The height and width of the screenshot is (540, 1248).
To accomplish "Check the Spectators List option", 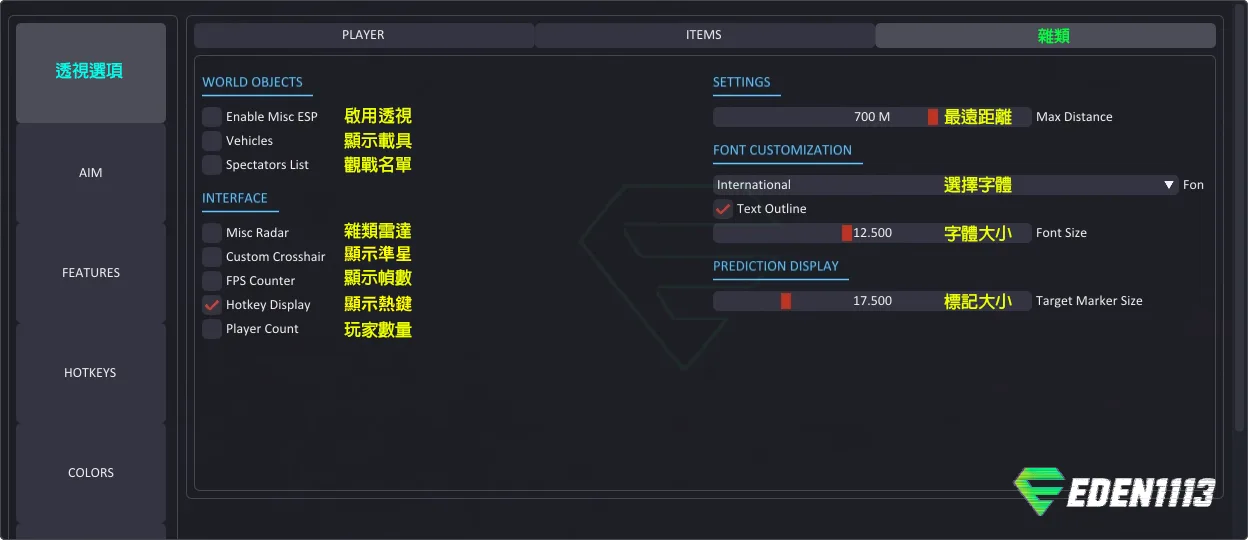I will point(212,165).
